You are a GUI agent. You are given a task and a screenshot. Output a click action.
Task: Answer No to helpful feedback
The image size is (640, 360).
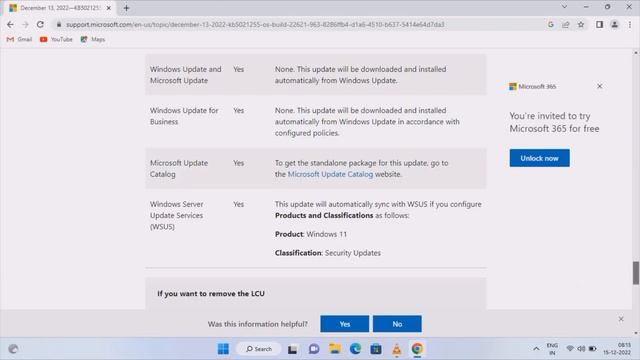point(397,324)
